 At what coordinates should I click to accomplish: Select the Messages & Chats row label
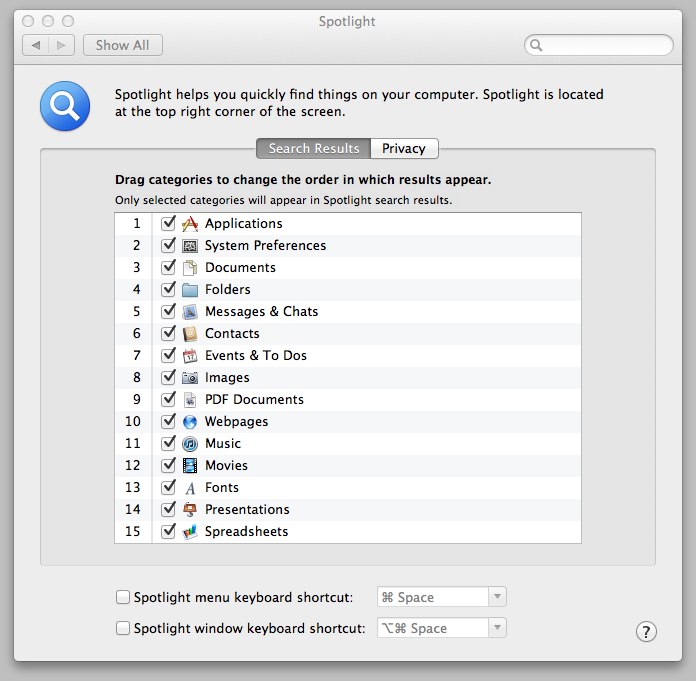point(261,311)
